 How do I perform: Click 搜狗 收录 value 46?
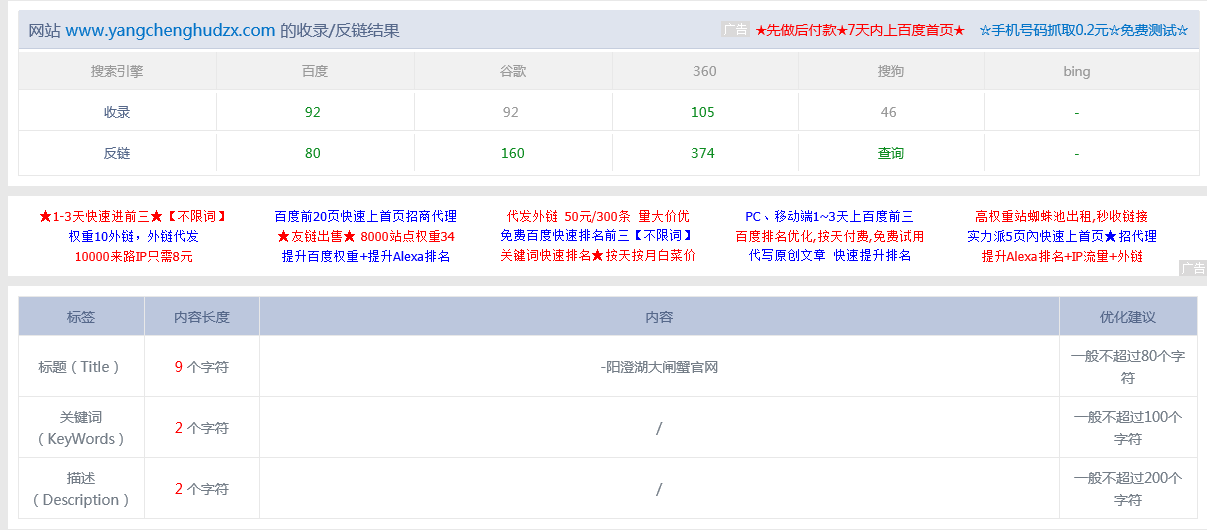point(889,112)
